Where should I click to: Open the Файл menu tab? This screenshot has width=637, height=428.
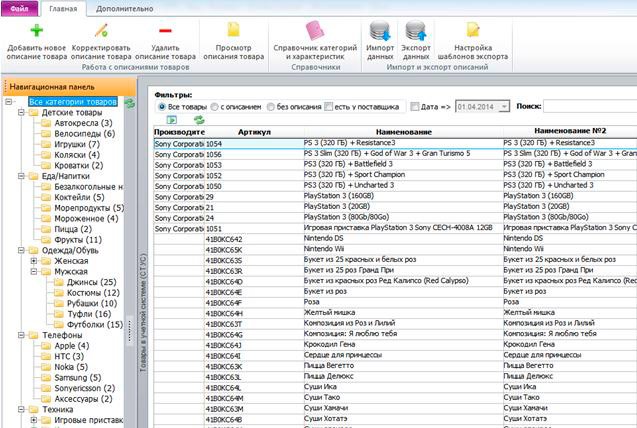click(20, 9)
